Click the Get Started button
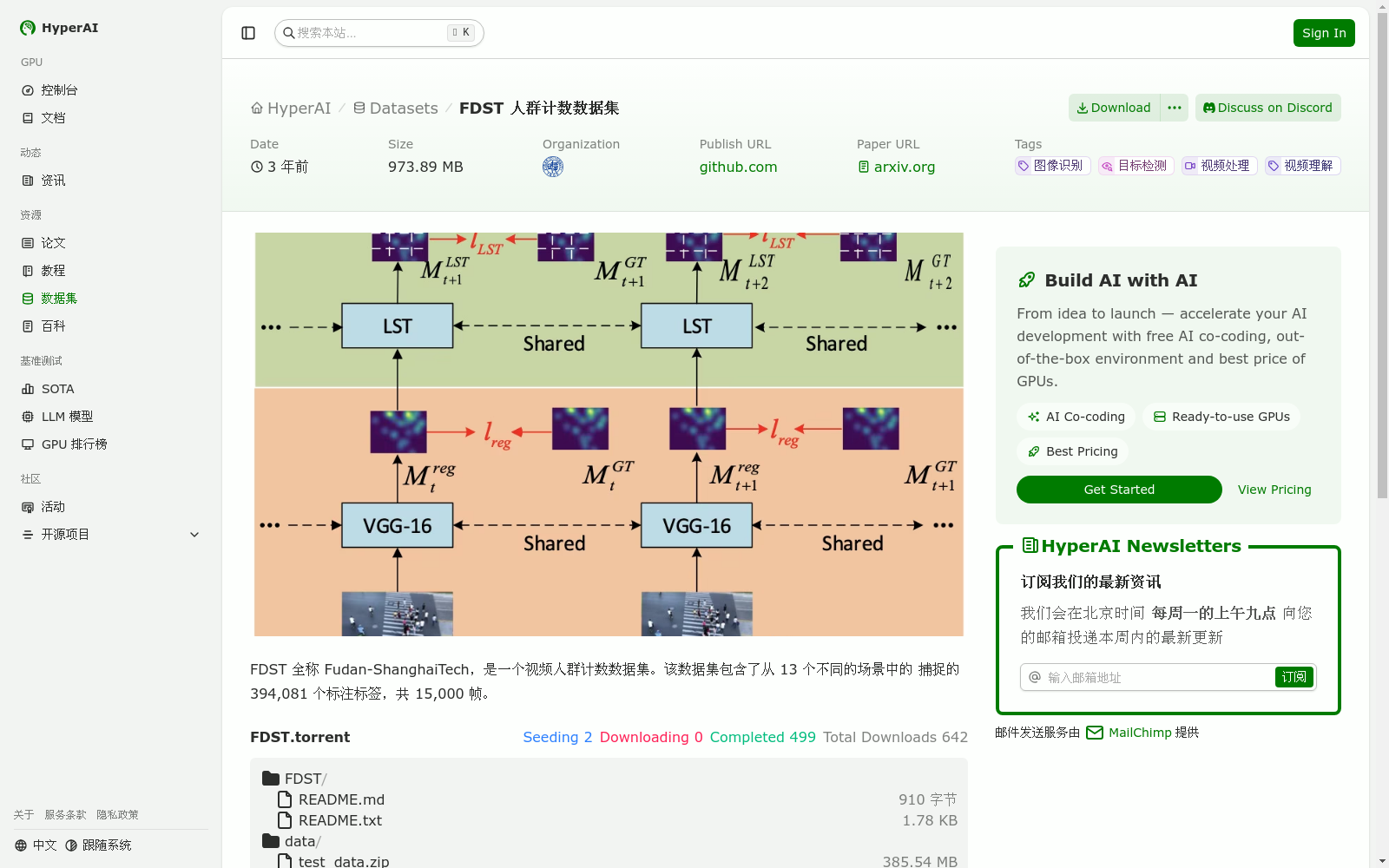 1119,490
